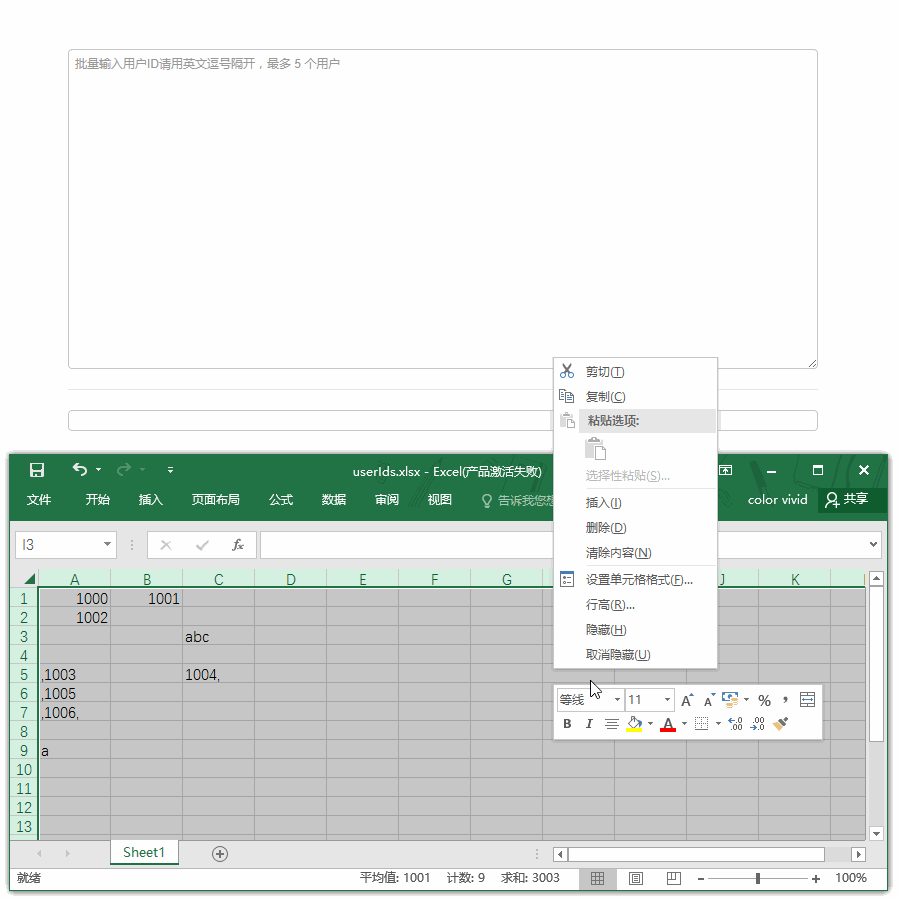900x899 pixels.
Task: Click the decrease font size icon
Action: [x=709, y=700]
